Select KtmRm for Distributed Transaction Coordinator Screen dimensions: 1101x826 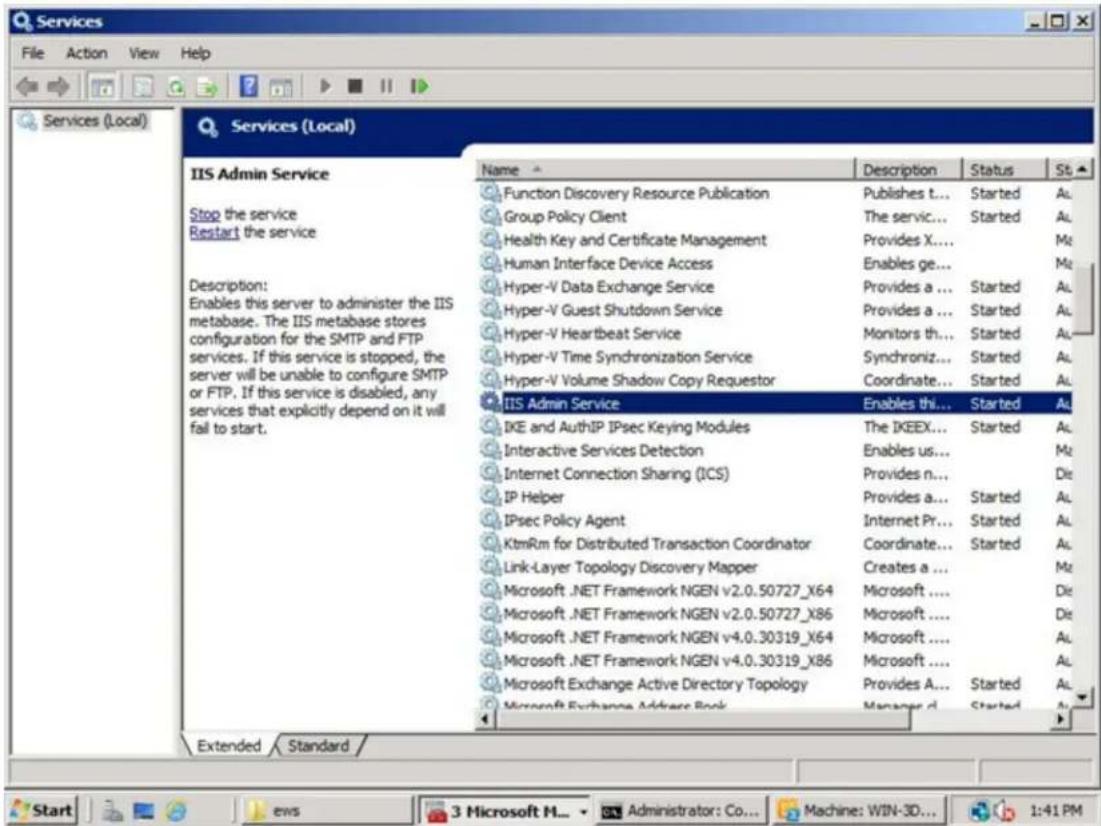tap(776, 544)
